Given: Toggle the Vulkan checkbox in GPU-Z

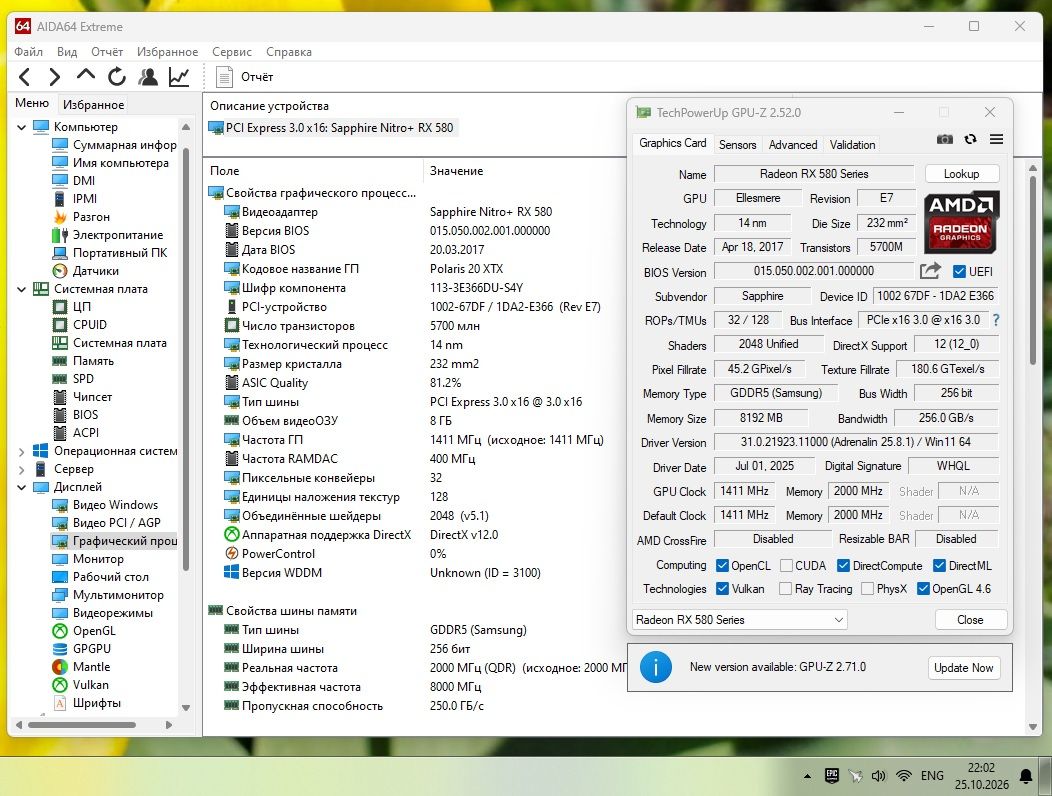Looking at the screenshot, I should coord(723,589).
